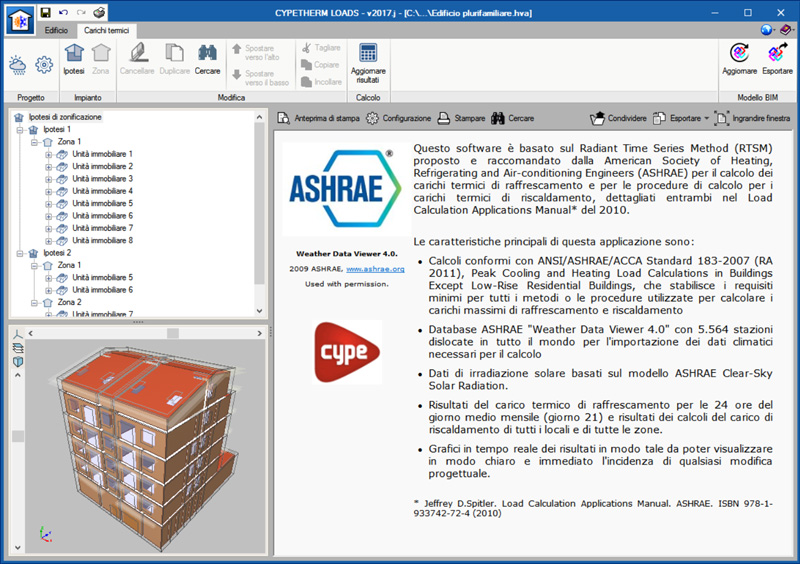Collapse the Ipotesi 1 tree node
Image resolution: width=800 pixels, height=564 pixels.
[20, 130]
